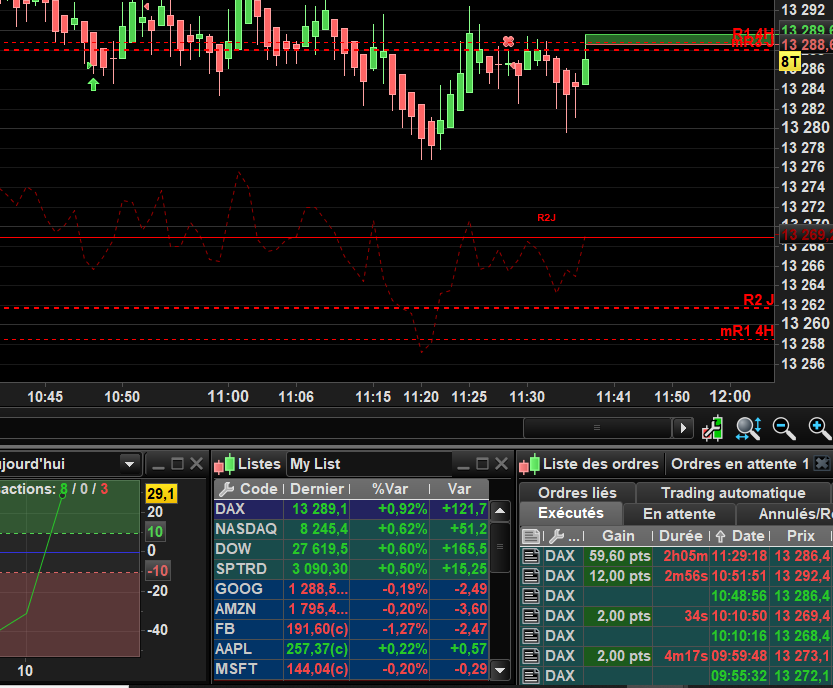Close the Ordres en attente 1 tab
Image resolution: width=833 pixels, height=688 pixels.
click(x=821, y=464)
